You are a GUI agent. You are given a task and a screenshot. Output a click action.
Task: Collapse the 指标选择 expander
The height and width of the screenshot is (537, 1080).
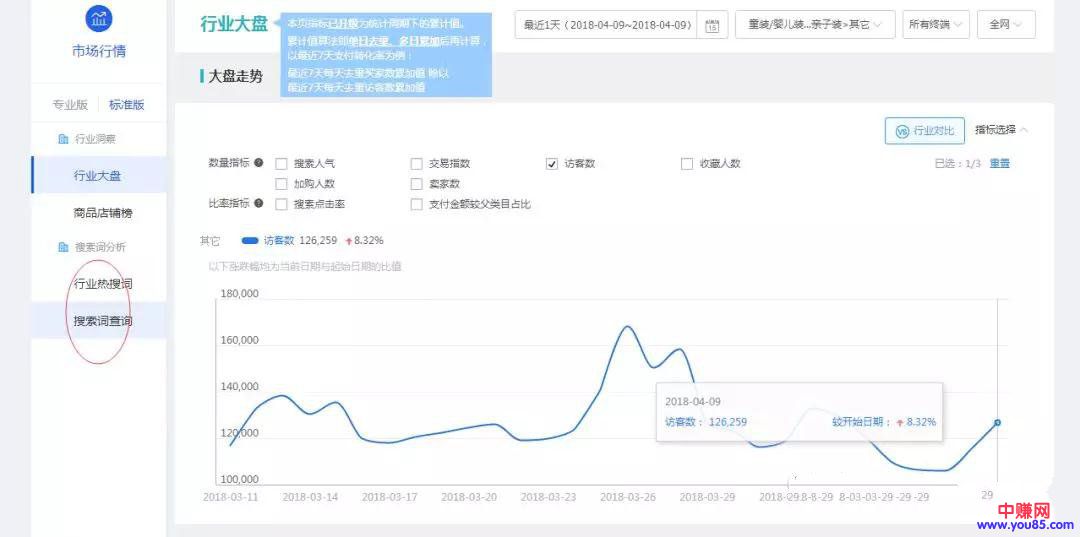[x=1001, y=130]
